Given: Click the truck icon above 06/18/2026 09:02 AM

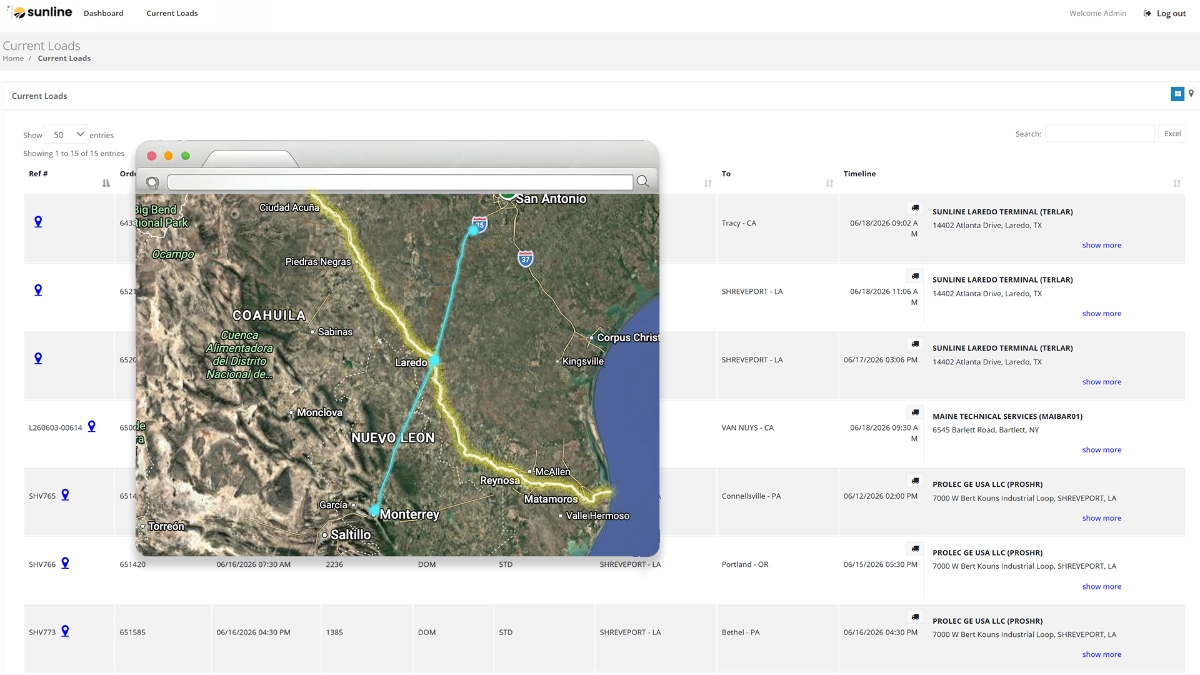Looking at the screenshot, I should 914,208.
